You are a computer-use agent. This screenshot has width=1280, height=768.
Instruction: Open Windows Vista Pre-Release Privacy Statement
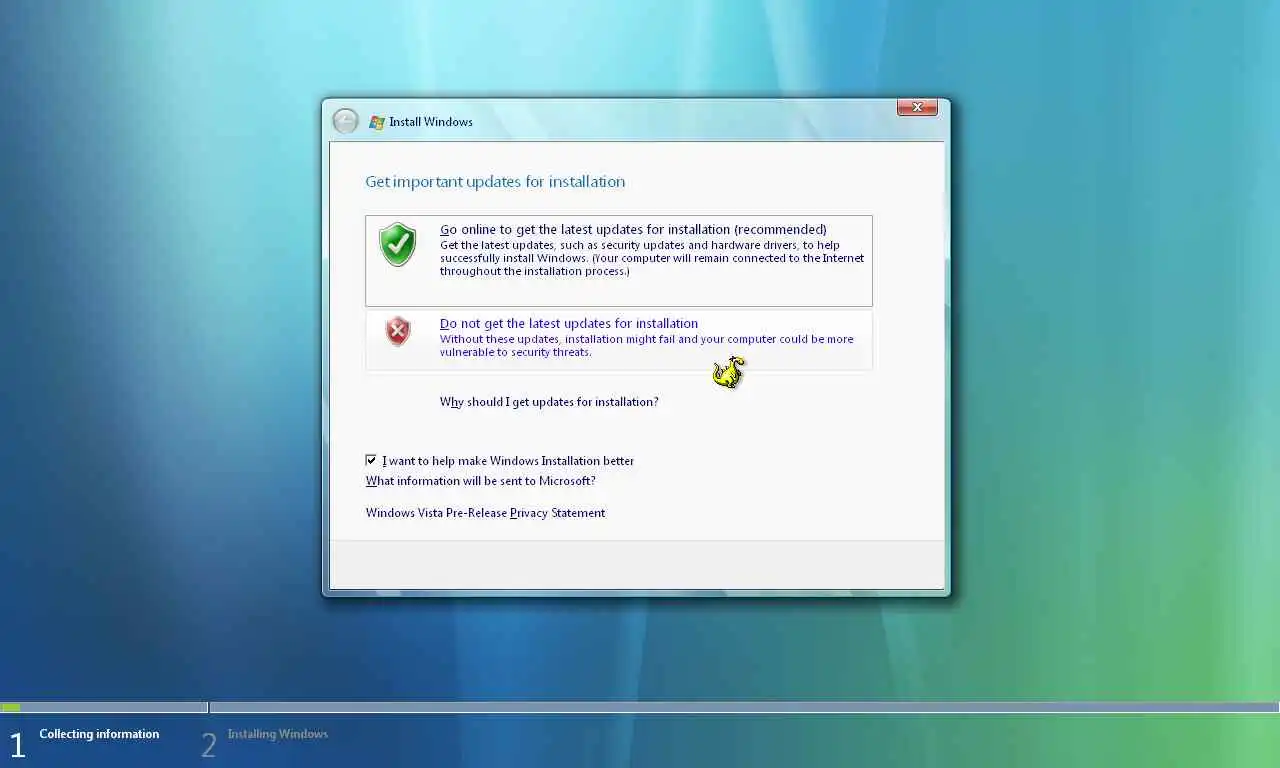click(x=485, y=513)
